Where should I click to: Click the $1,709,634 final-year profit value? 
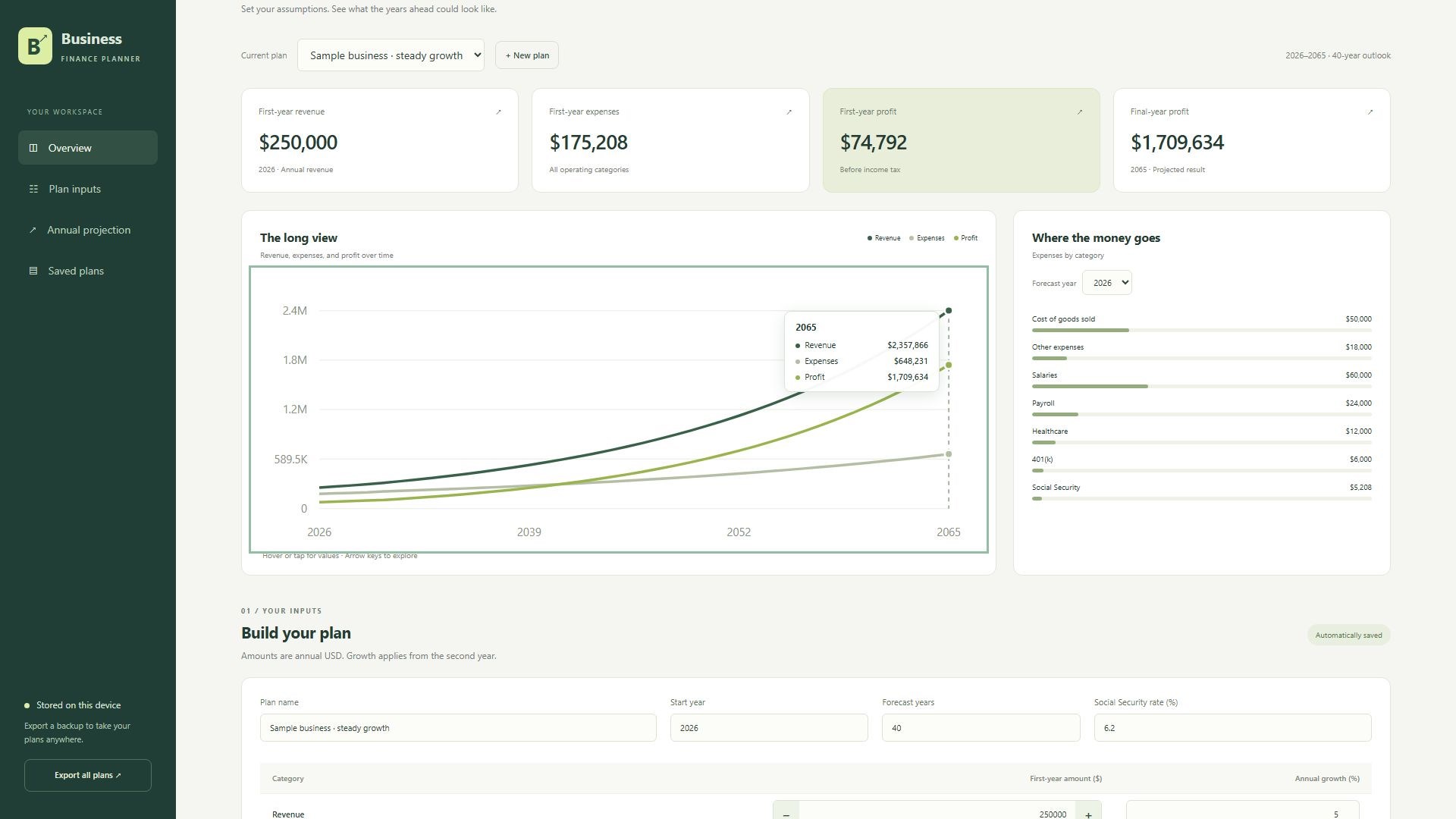[1177, 143]
